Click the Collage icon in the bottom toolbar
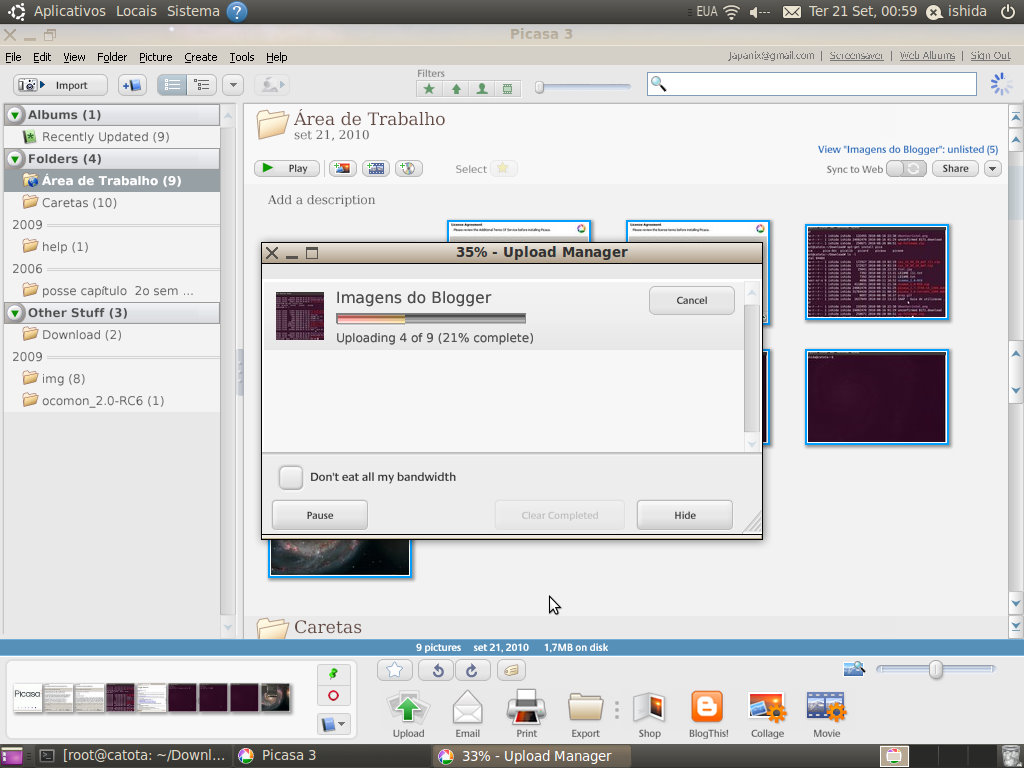 pos(767,714)
